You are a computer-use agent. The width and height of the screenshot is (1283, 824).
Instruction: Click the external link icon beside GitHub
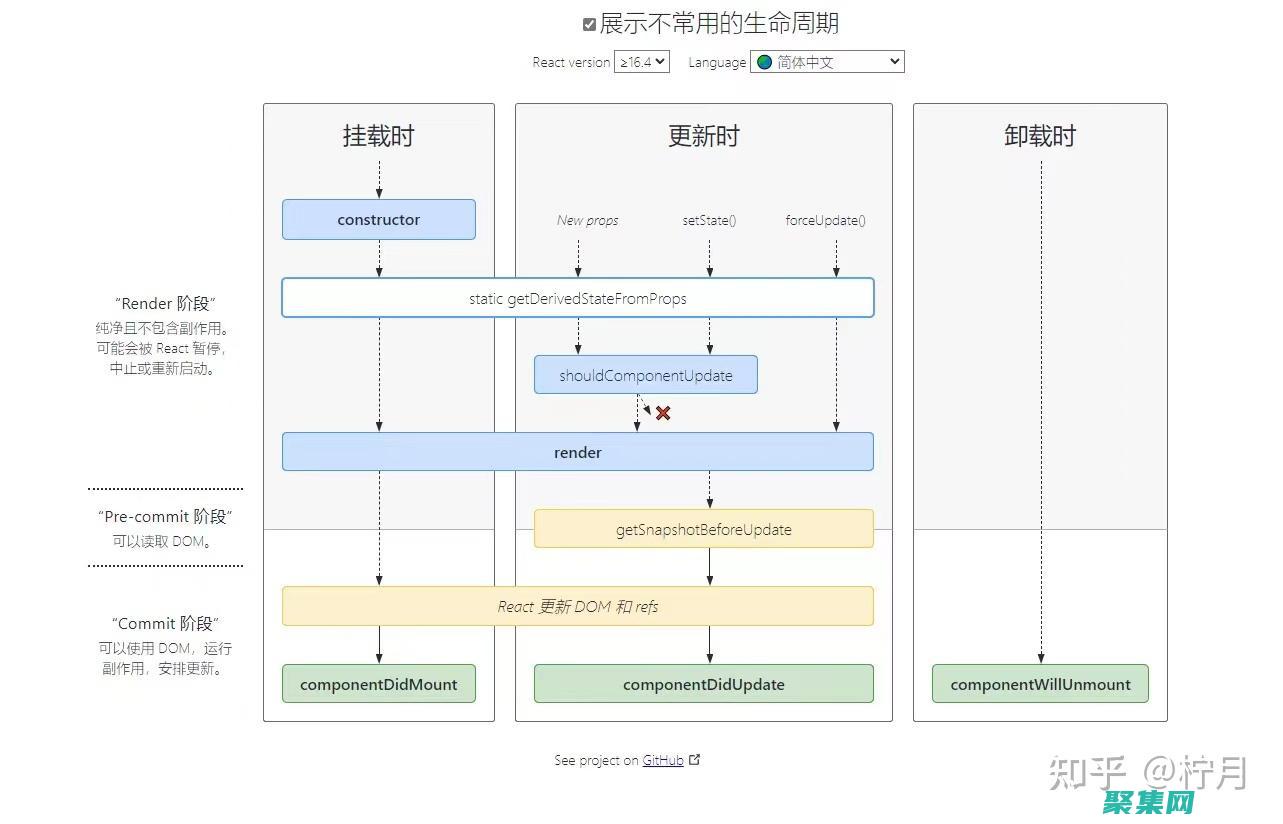click(x=694, y=760)
